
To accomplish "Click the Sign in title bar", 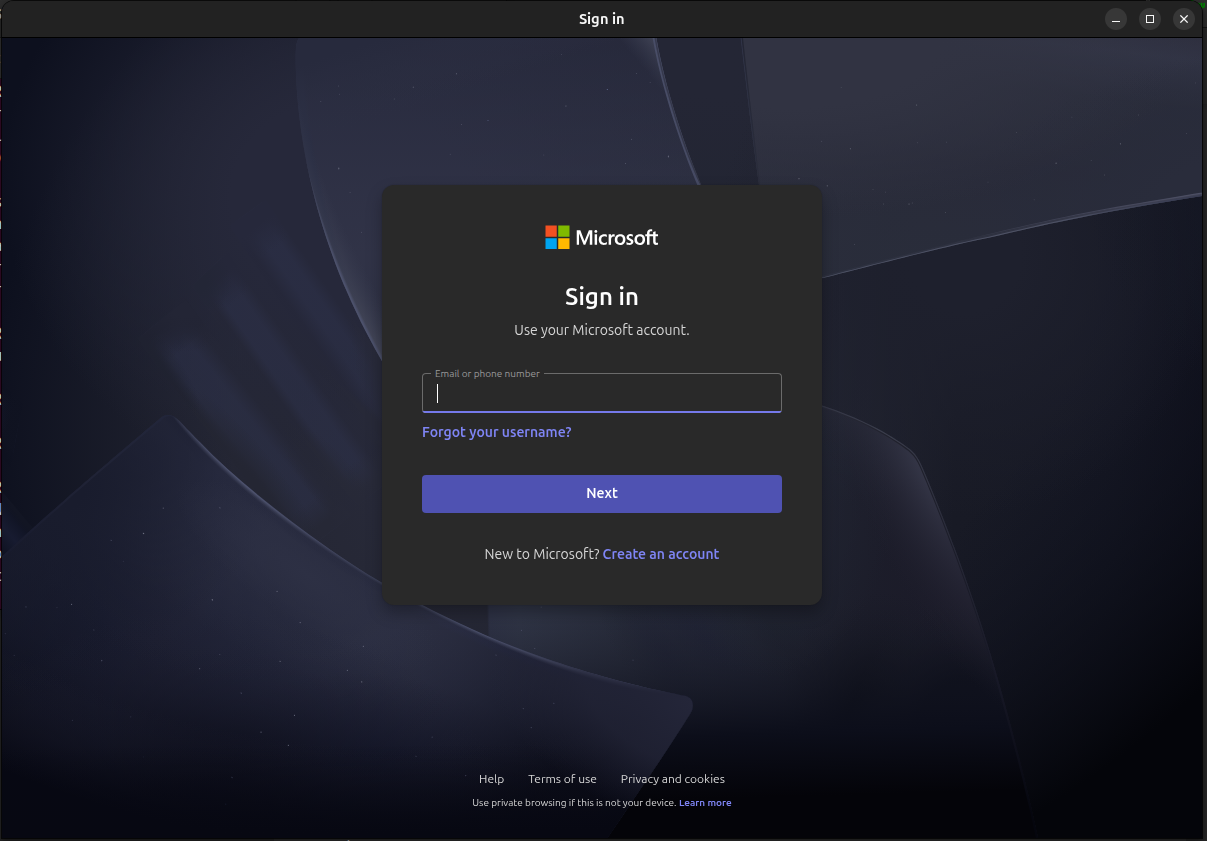I will [601, 18].
